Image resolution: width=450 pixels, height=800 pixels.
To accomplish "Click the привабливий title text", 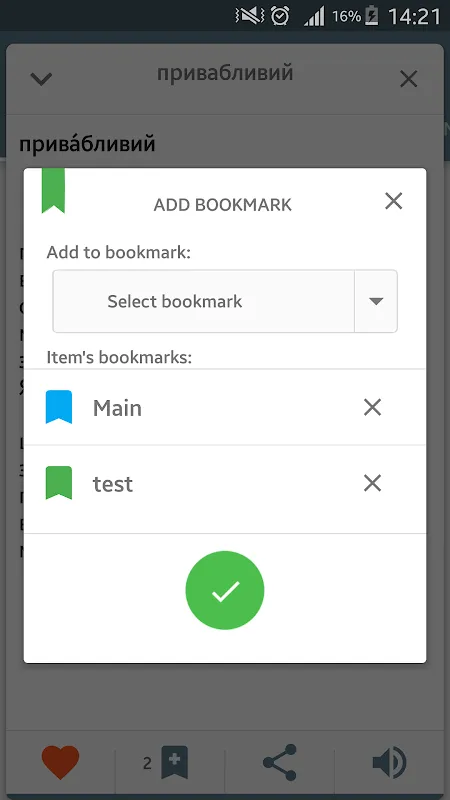I will (x=225, y=73).
